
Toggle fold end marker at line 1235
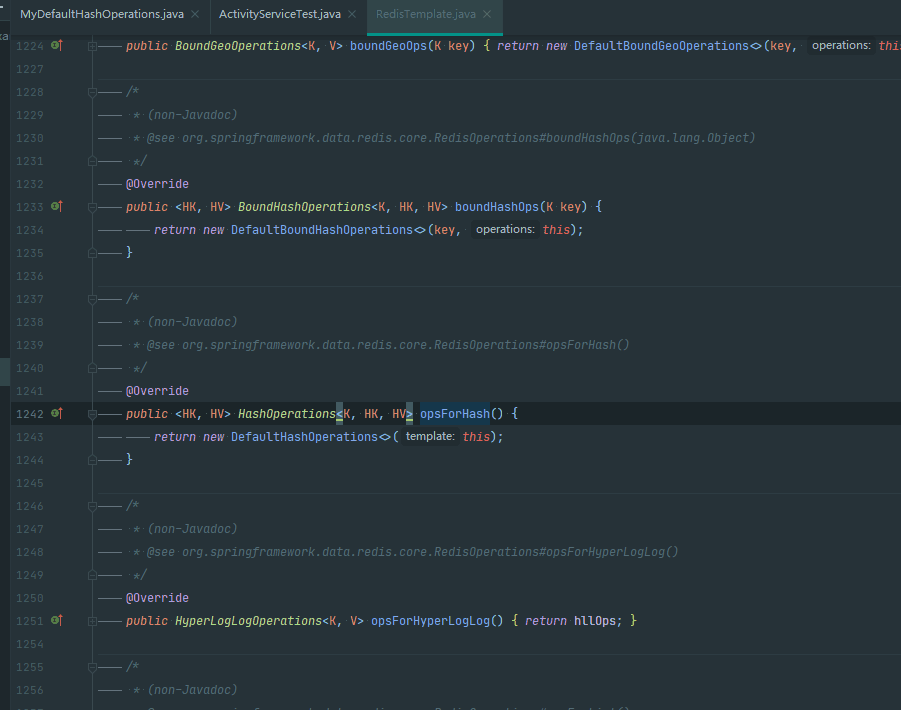(92, 253)
